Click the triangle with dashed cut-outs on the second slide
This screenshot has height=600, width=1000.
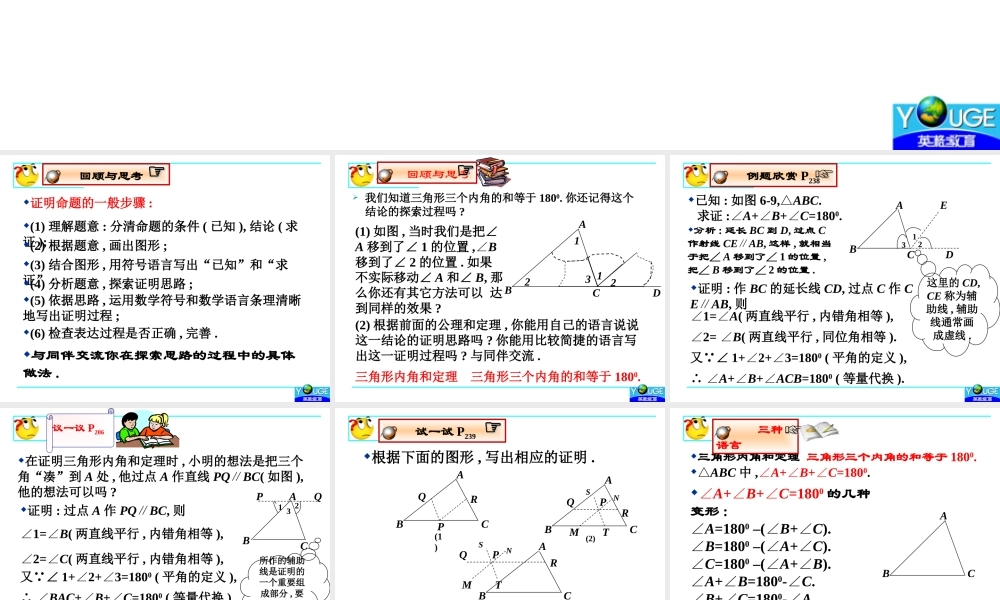pos(583,261)
